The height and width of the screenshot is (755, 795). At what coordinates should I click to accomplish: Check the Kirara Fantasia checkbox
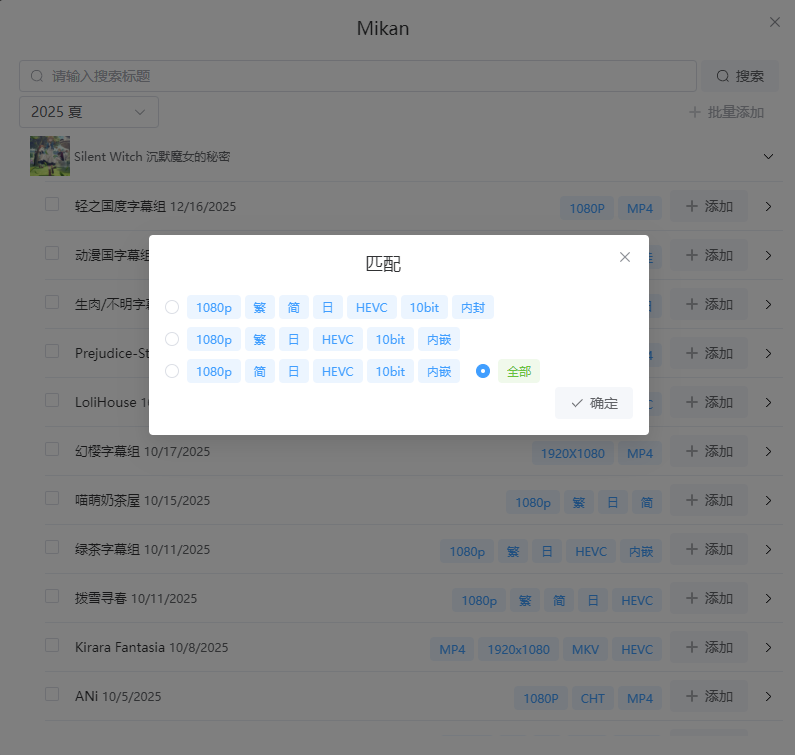52,645
